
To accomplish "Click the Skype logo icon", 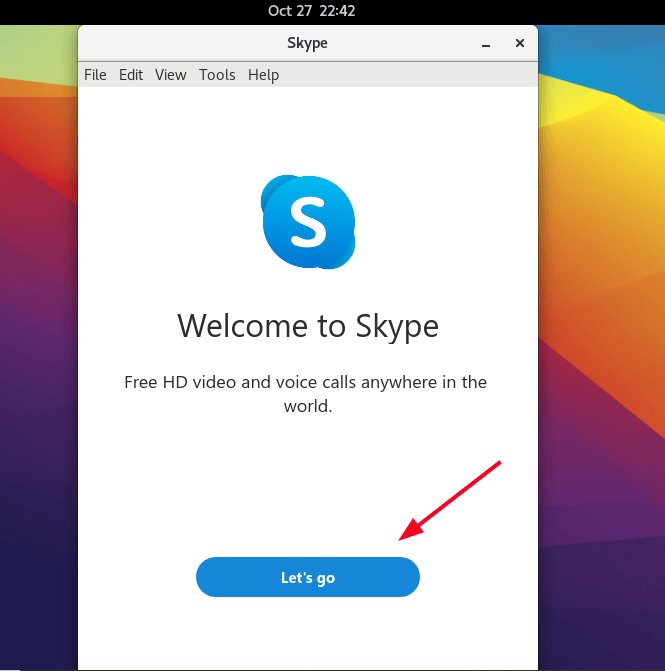I will (307, 221).
